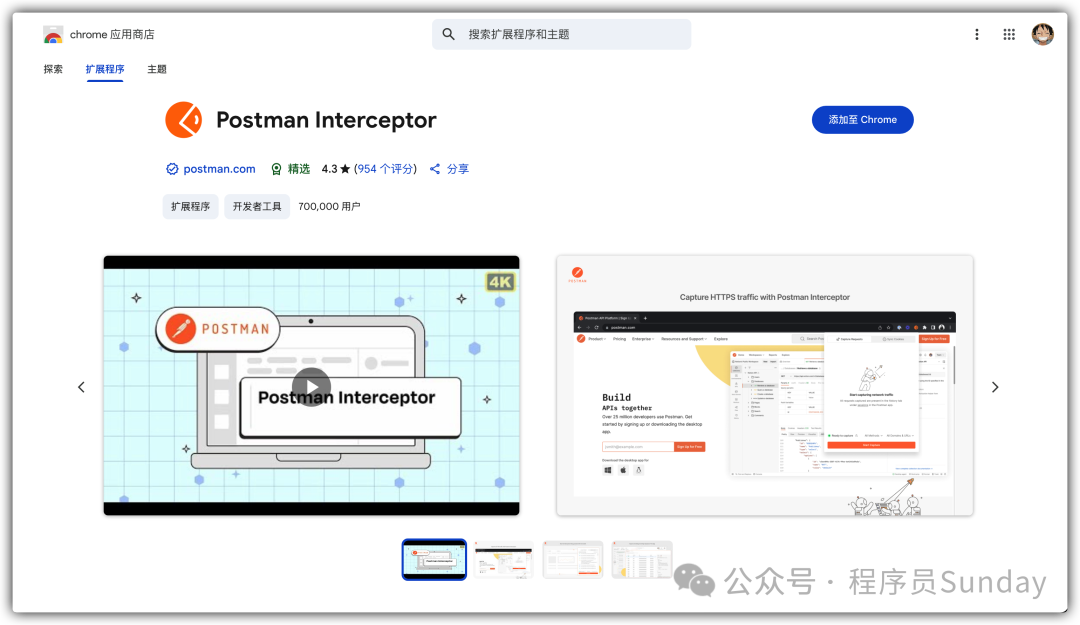The image size is (1080, 625).
Task: Click the 添加至 Chrome button
Action: [x=862, y=120]
